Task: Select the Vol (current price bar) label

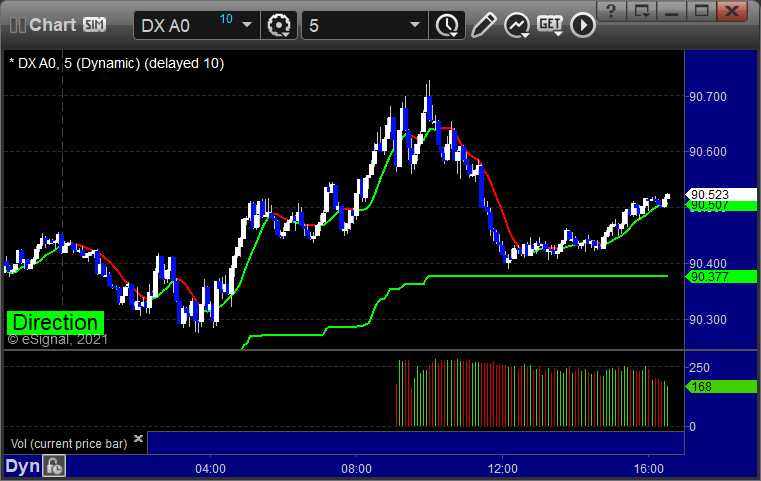Action: coord(69,444)
